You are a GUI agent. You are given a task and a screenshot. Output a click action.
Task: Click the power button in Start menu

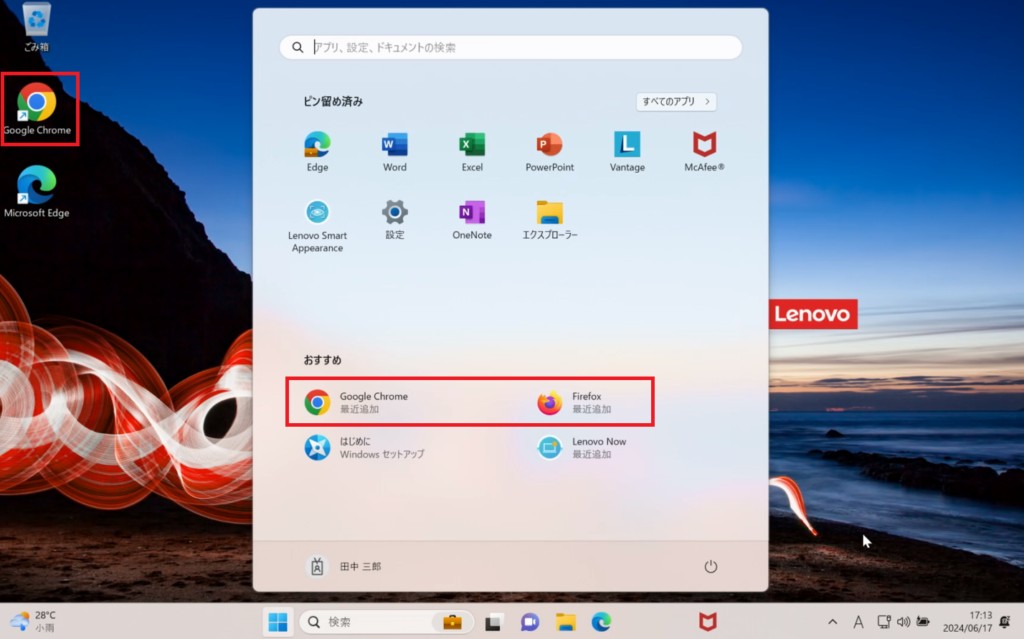[x=710, y=566]
